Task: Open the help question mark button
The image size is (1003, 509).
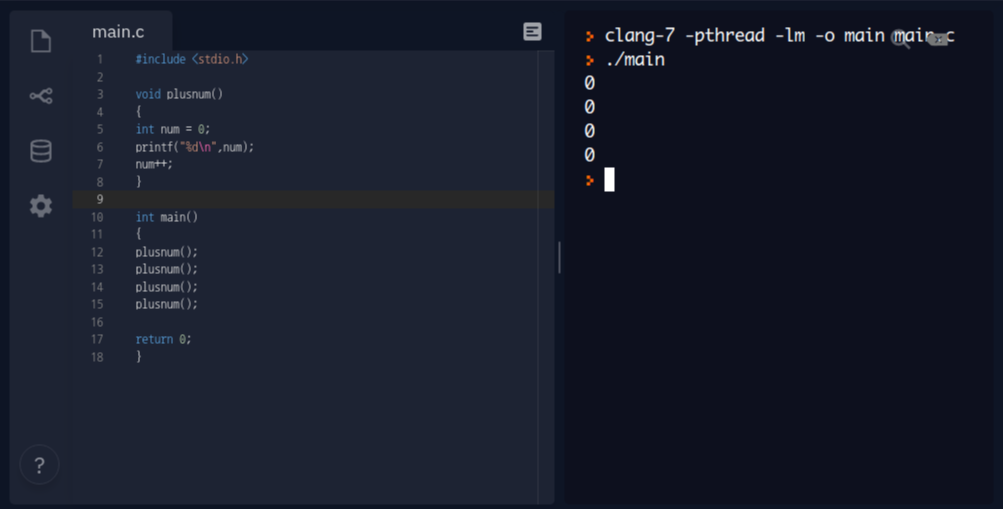Action: pos(40,465)
